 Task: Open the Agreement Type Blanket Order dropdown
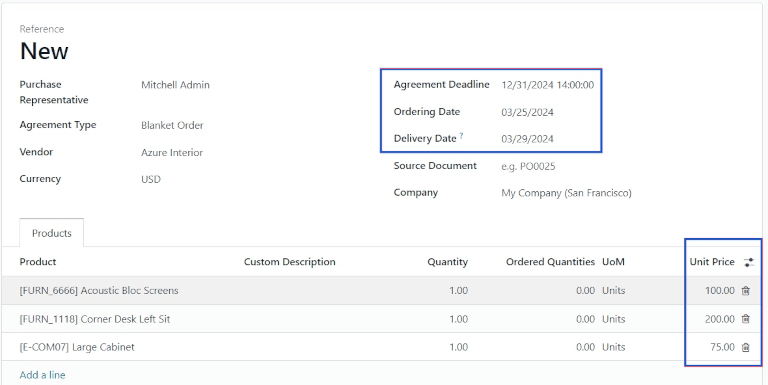(x=172, y=125)
